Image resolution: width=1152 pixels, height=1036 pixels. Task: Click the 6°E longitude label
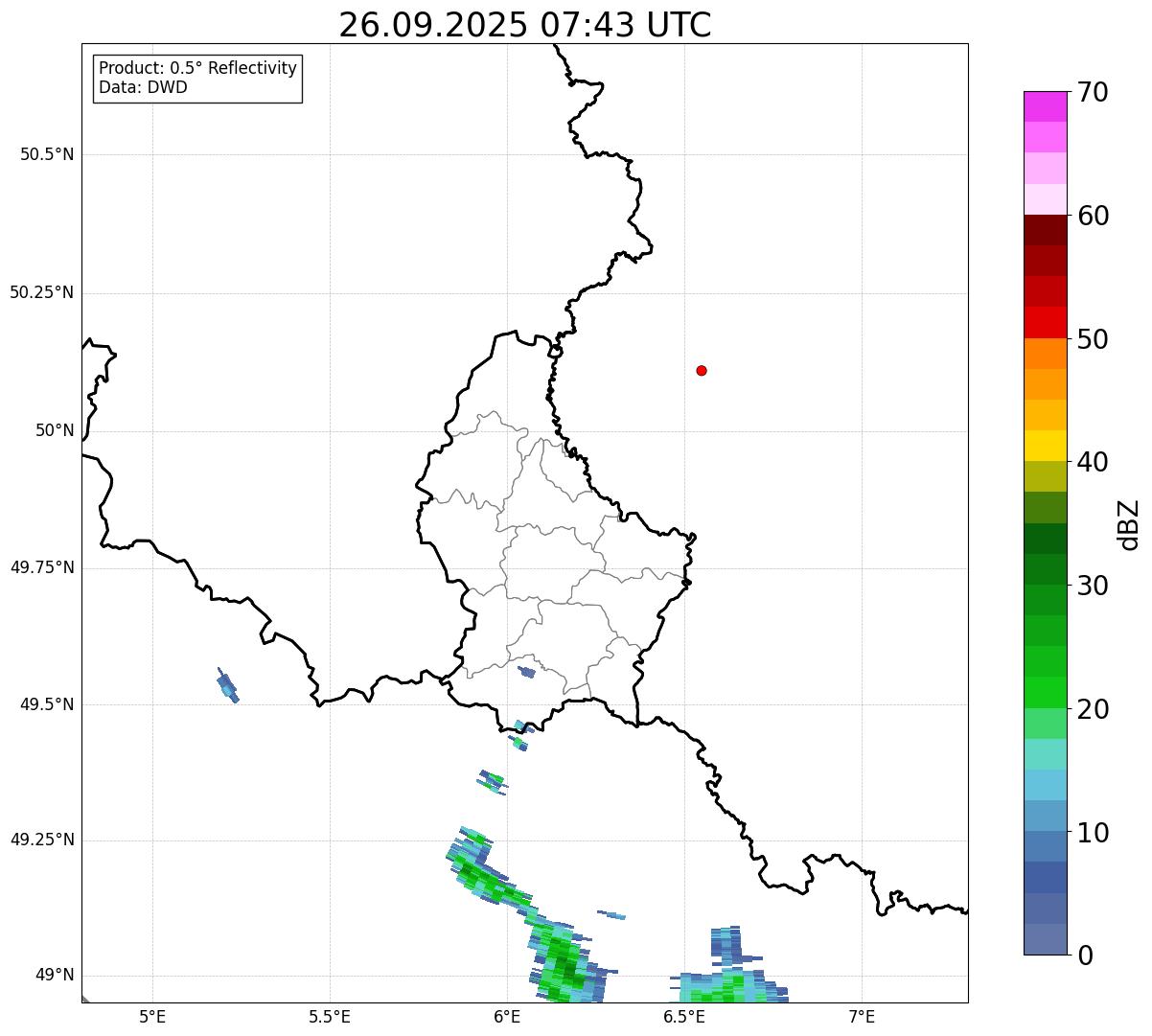(507, 1017)
